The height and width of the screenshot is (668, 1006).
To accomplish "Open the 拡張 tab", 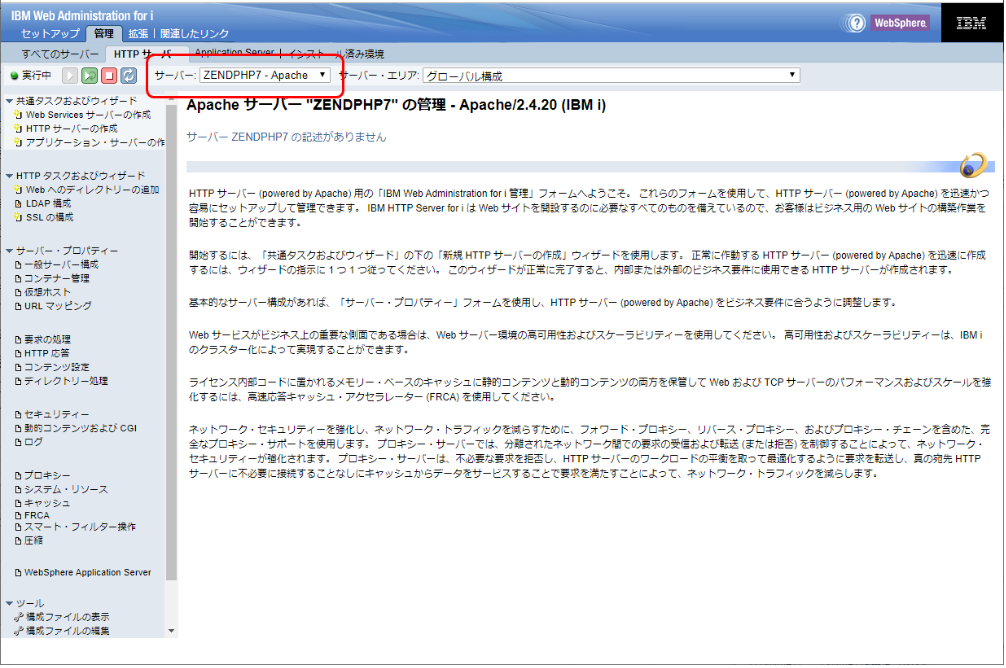I will pos(138,33).
